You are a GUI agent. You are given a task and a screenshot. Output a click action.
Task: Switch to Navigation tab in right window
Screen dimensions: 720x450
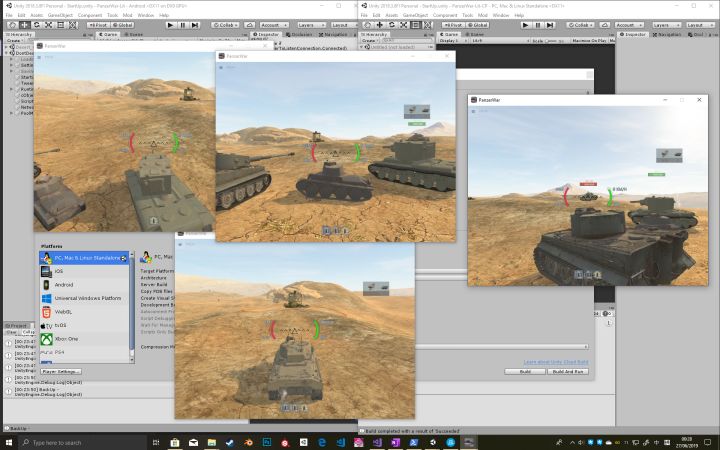pos(666,34)
